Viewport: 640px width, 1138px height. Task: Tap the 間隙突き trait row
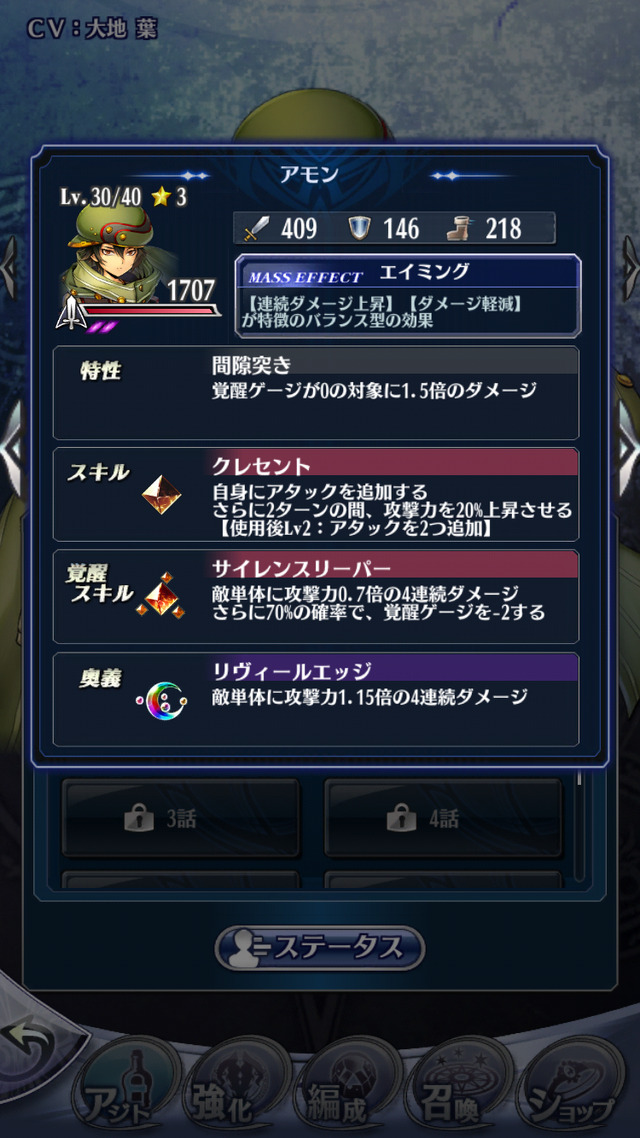(x=316, y=393)
